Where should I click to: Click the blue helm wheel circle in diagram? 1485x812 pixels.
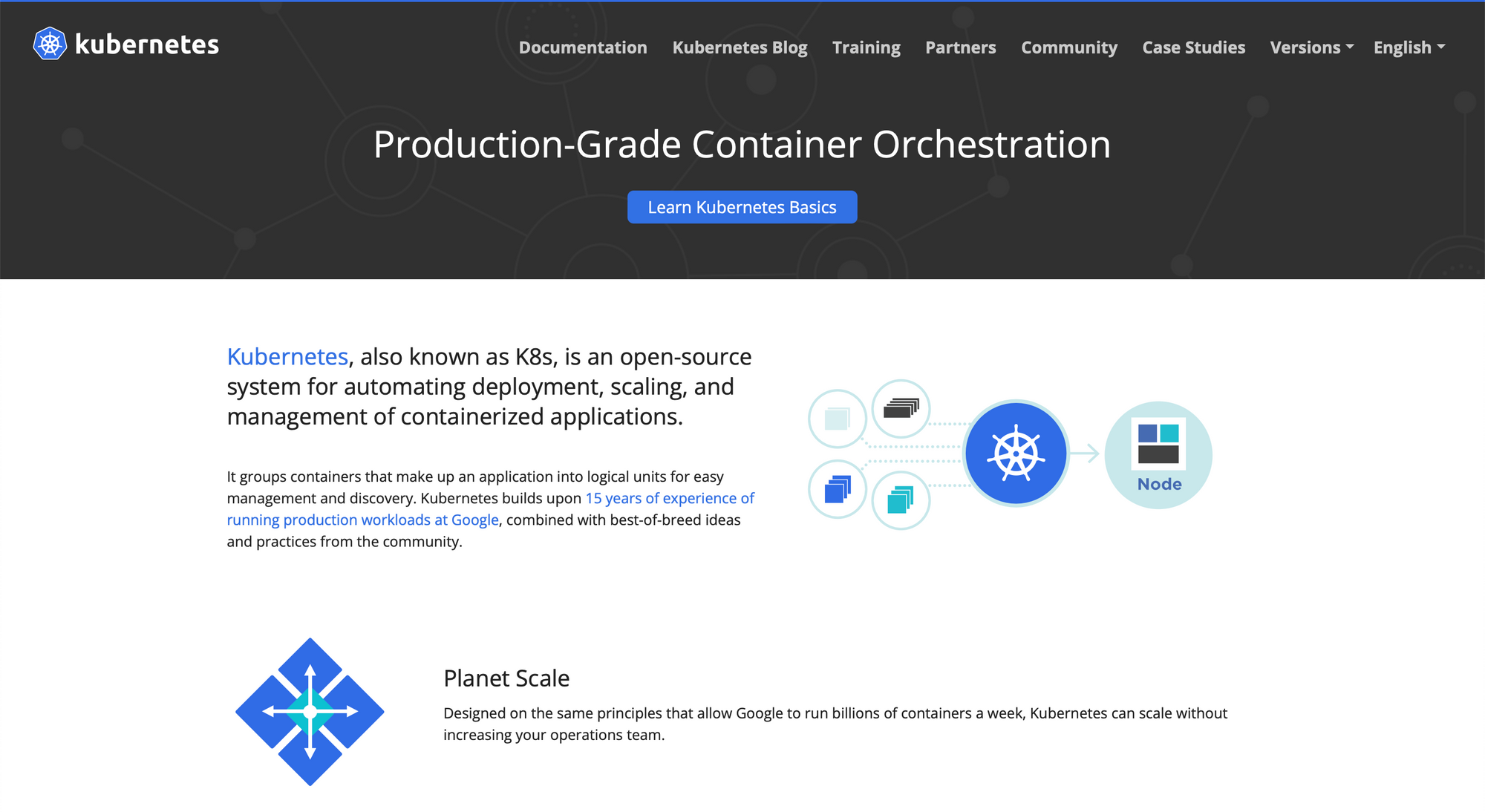(1016, 454)
